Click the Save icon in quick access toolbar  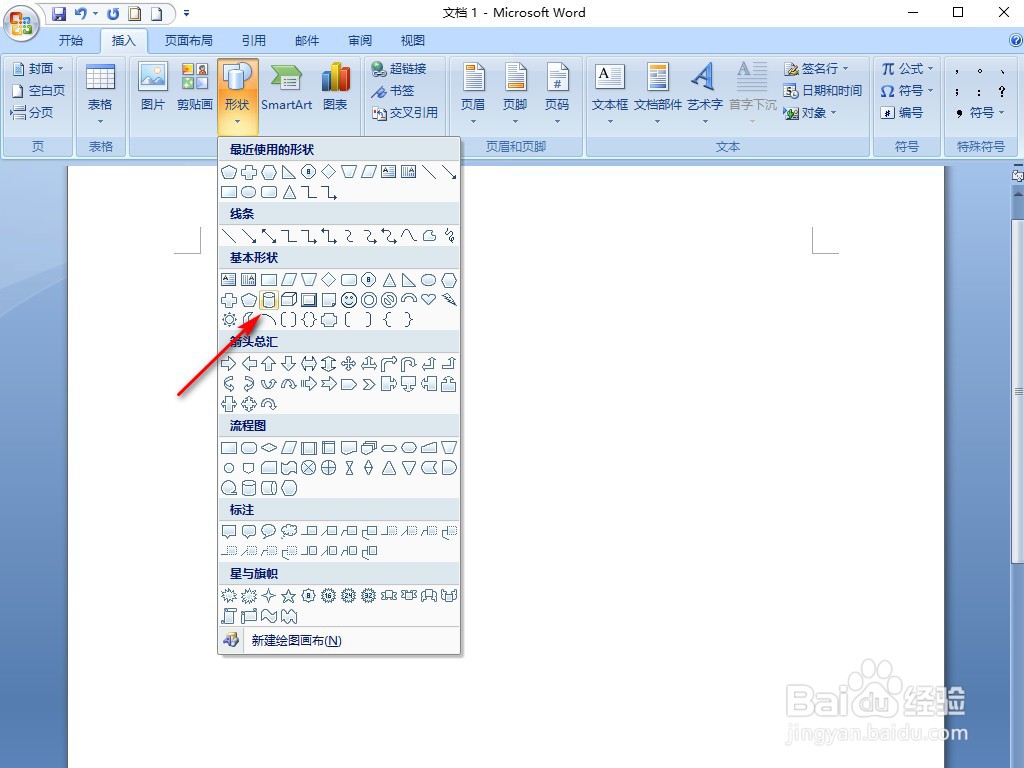coord(59,13)
